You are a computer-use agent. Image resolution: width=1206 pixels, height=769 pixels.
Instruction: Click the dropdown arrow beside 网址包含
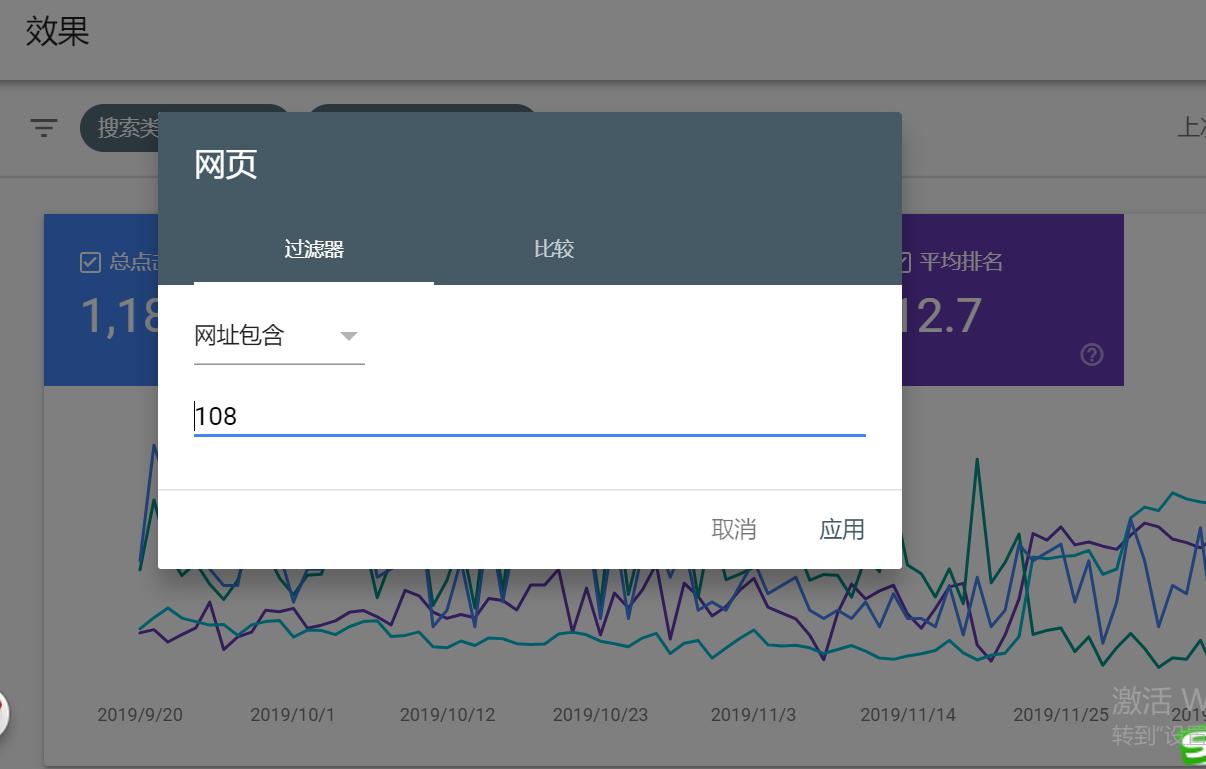click(x=349, y=337)
